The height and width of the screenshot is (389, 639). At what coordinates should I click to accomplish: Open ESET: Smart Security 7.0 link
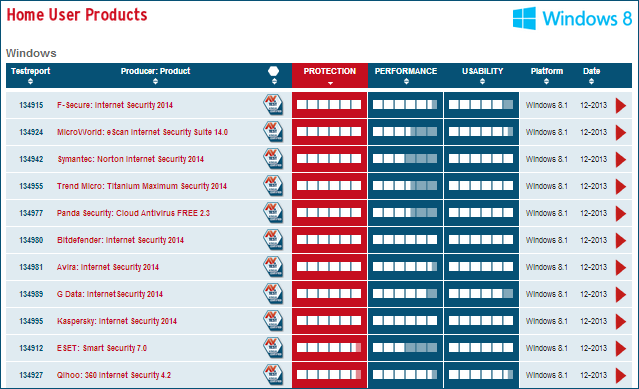[x=102, y=348]
